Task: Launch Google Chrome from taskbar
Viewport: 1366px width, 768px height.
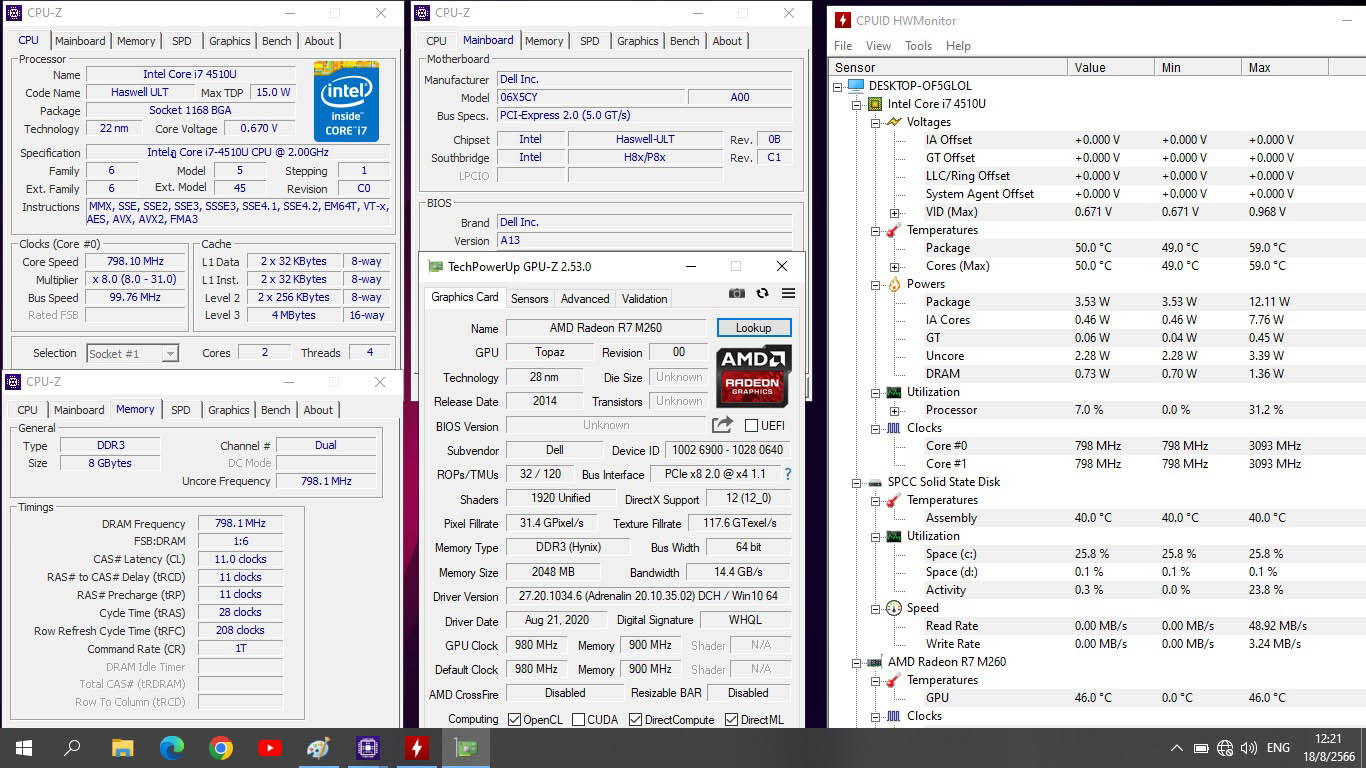Action: click(221, 748)
